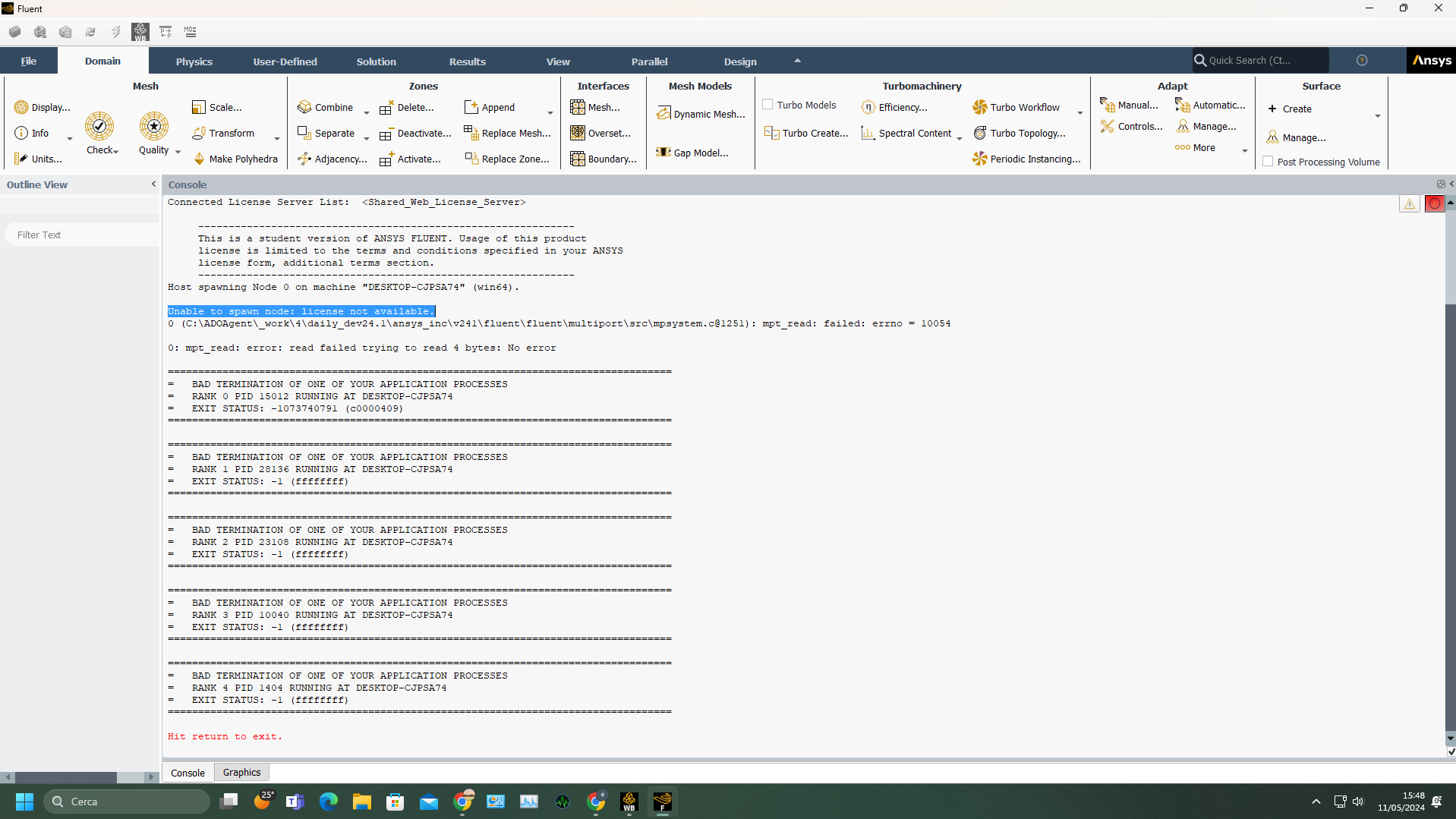Click the Make Polyhedra icon

[200, 159]
